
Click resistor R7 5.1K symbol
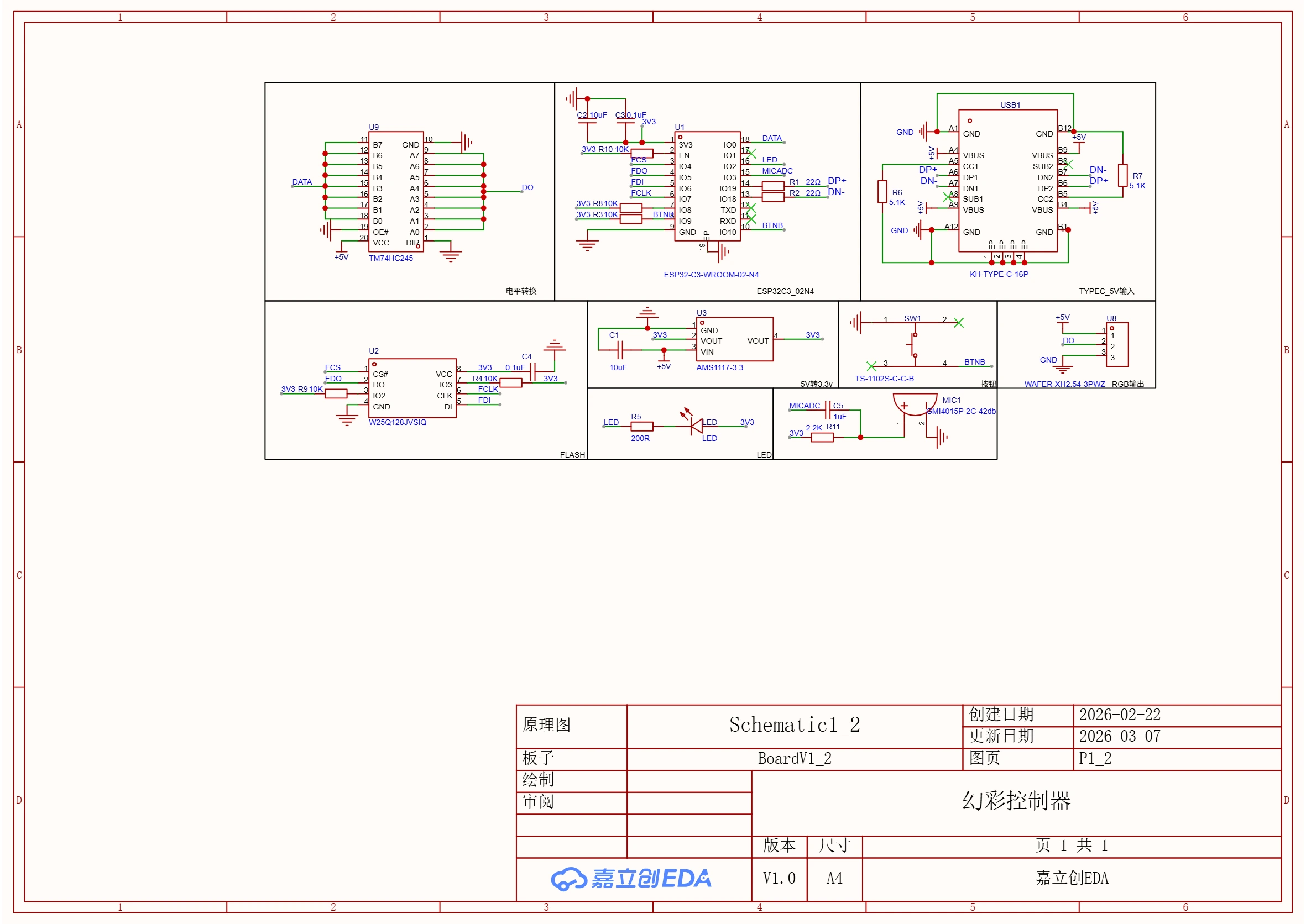tap(1122, 175)
